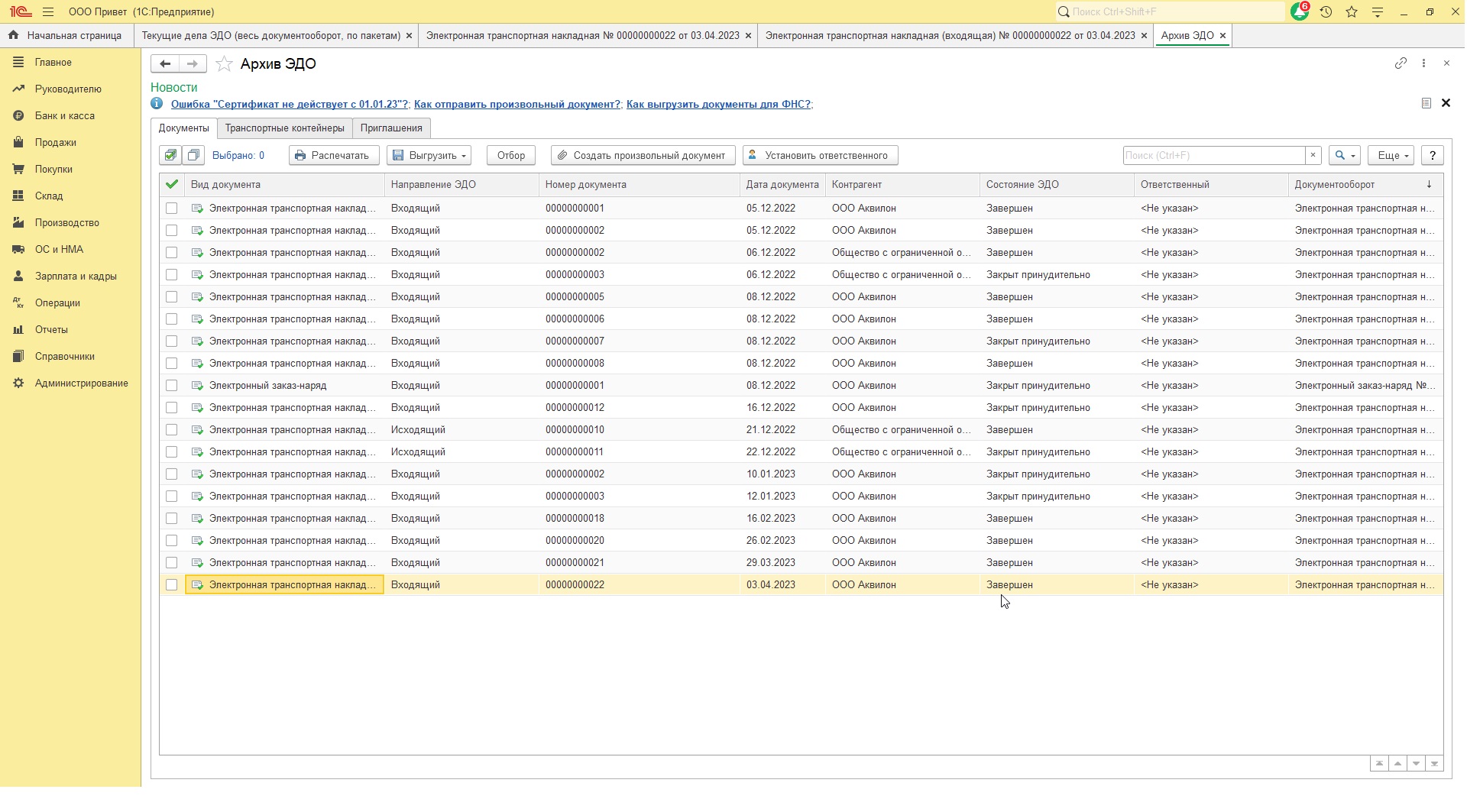Check row with number 00000000007
1467x812 pixels.
171,341
